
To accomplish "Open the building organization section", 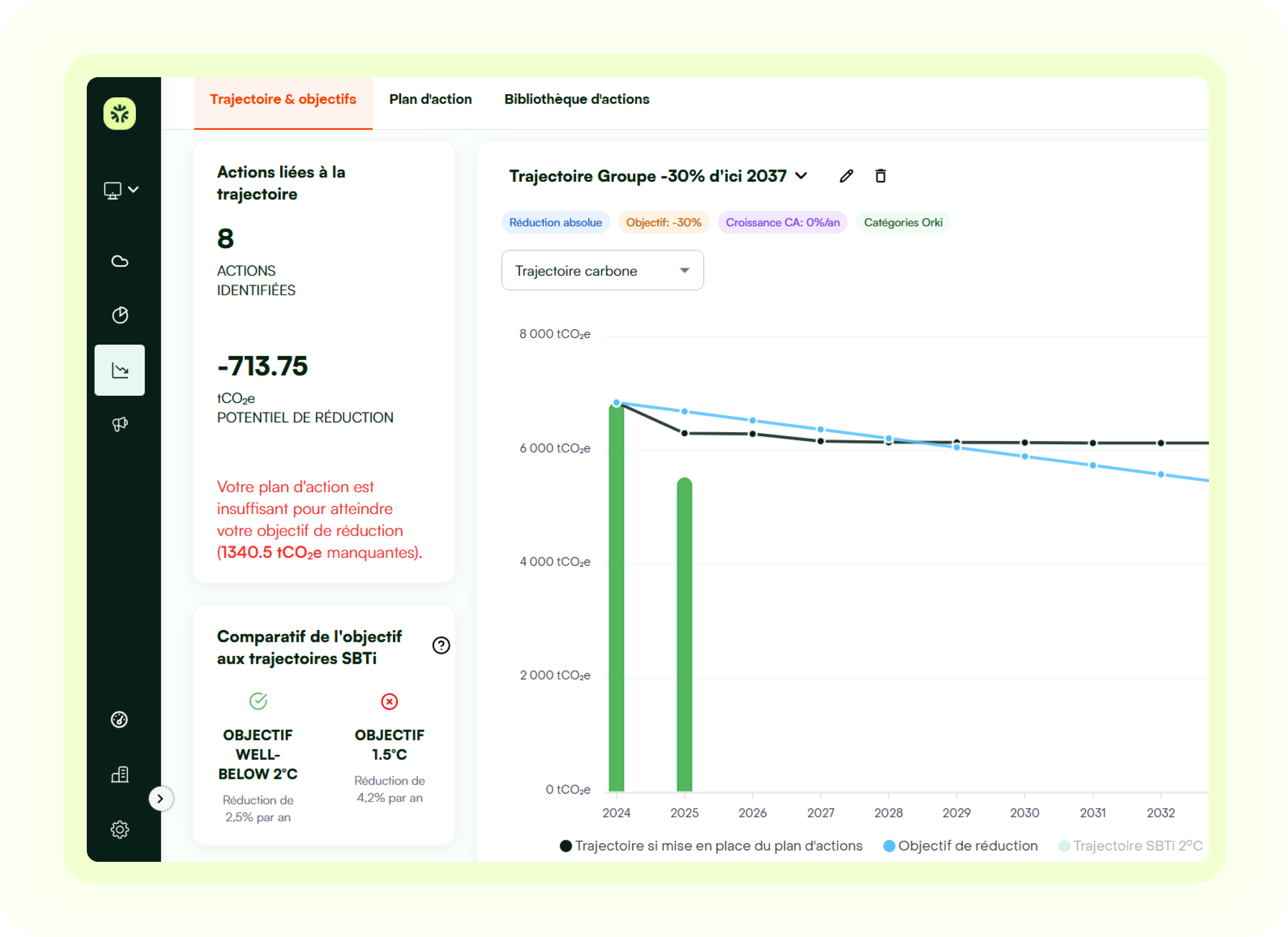I will click(x=119, y=775).
